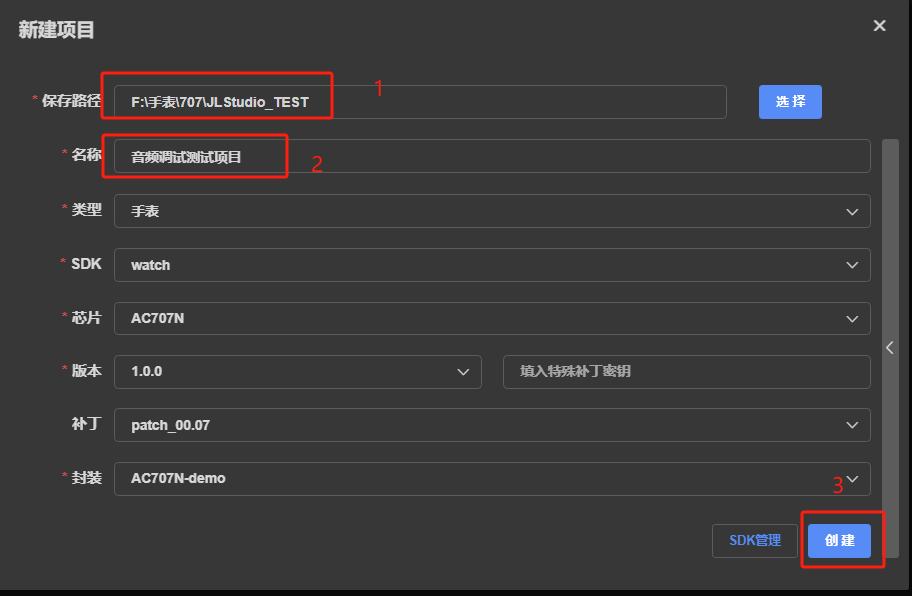Open the 版本 dropdown showing 1.0.0

298,372
